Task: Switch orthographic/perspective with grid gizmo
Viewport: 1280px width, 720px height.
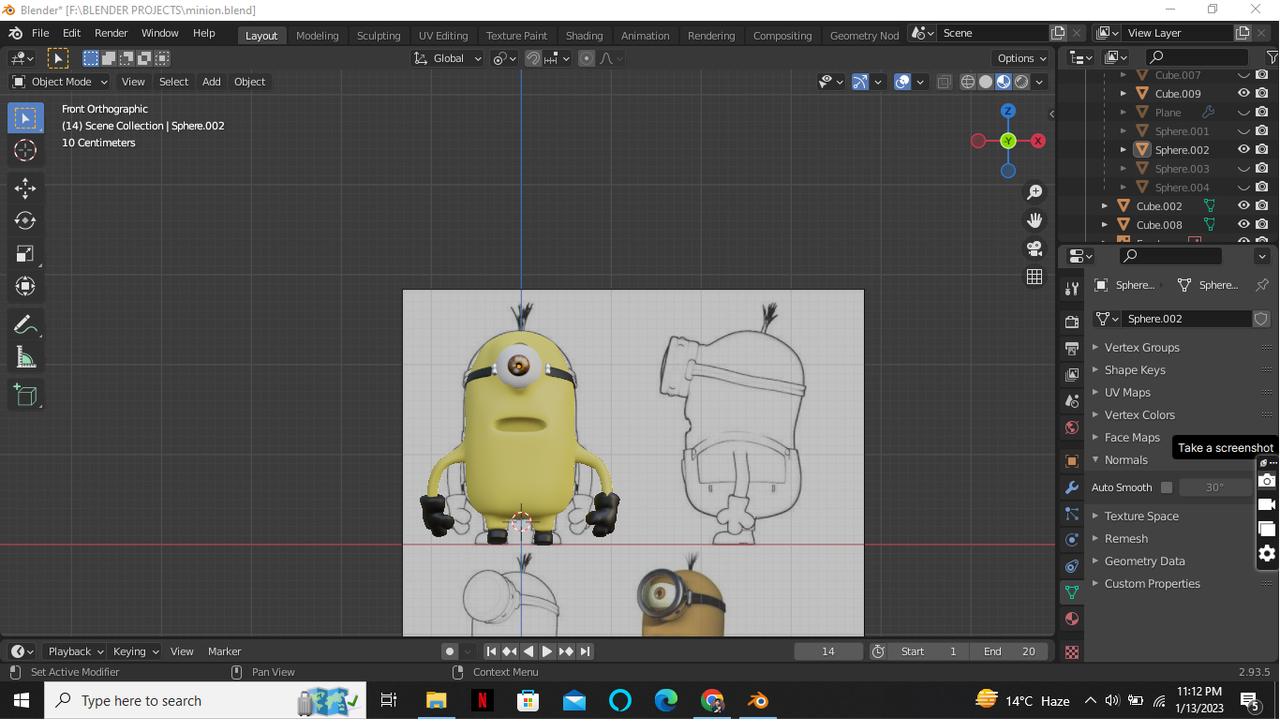Action: click(x=1034, y=277)
